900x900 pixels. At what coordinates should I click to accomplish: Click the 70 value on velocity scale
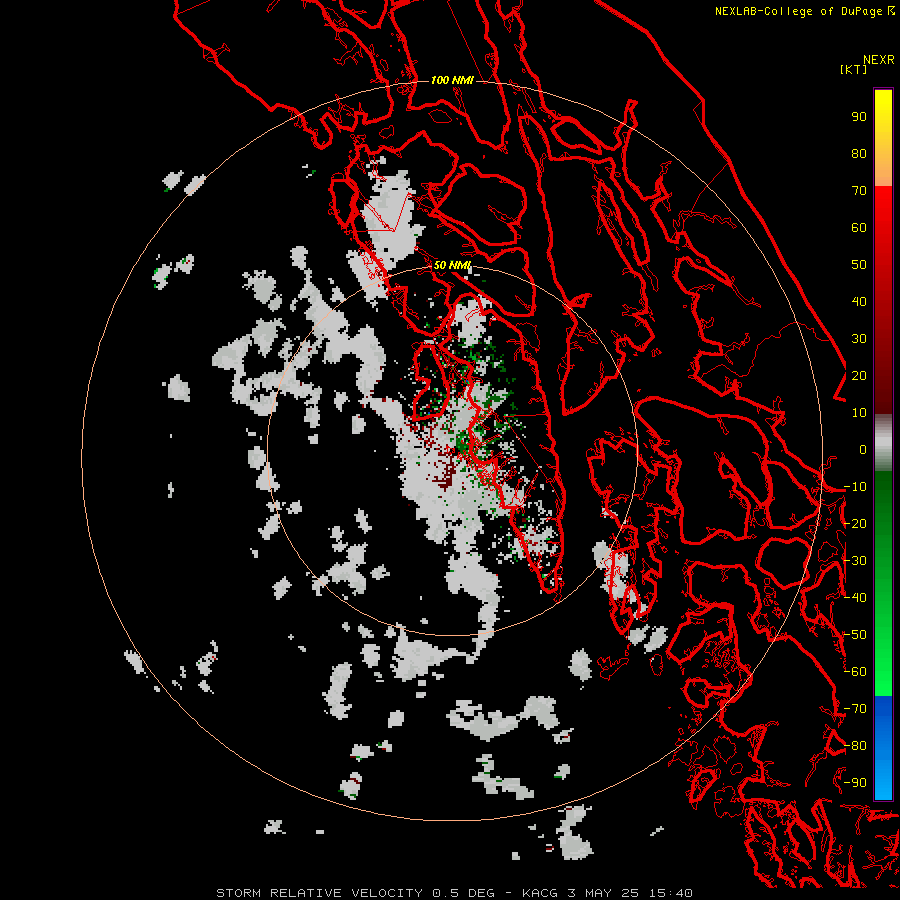[859, 191]
